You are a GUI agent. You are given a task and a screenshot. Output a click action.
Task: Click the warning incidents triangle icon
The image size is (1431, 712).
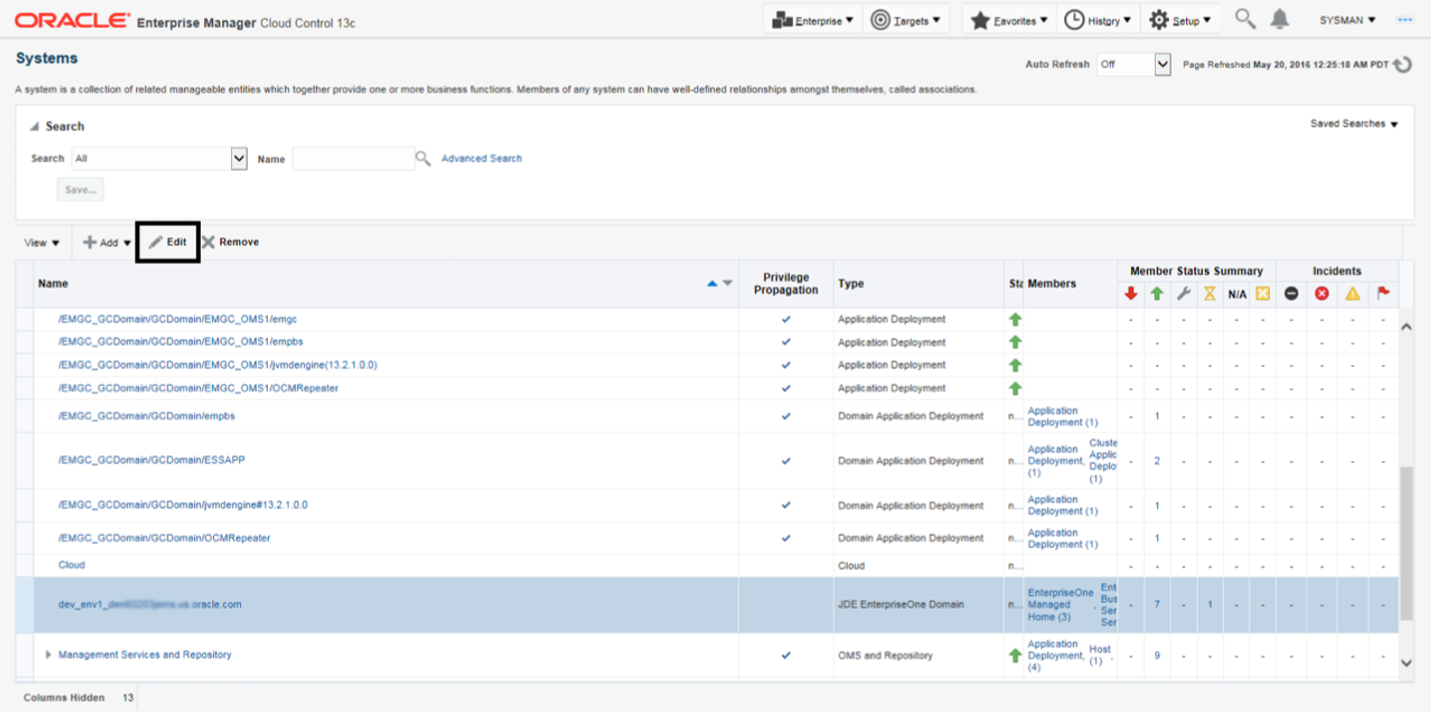click(1352, 293)
